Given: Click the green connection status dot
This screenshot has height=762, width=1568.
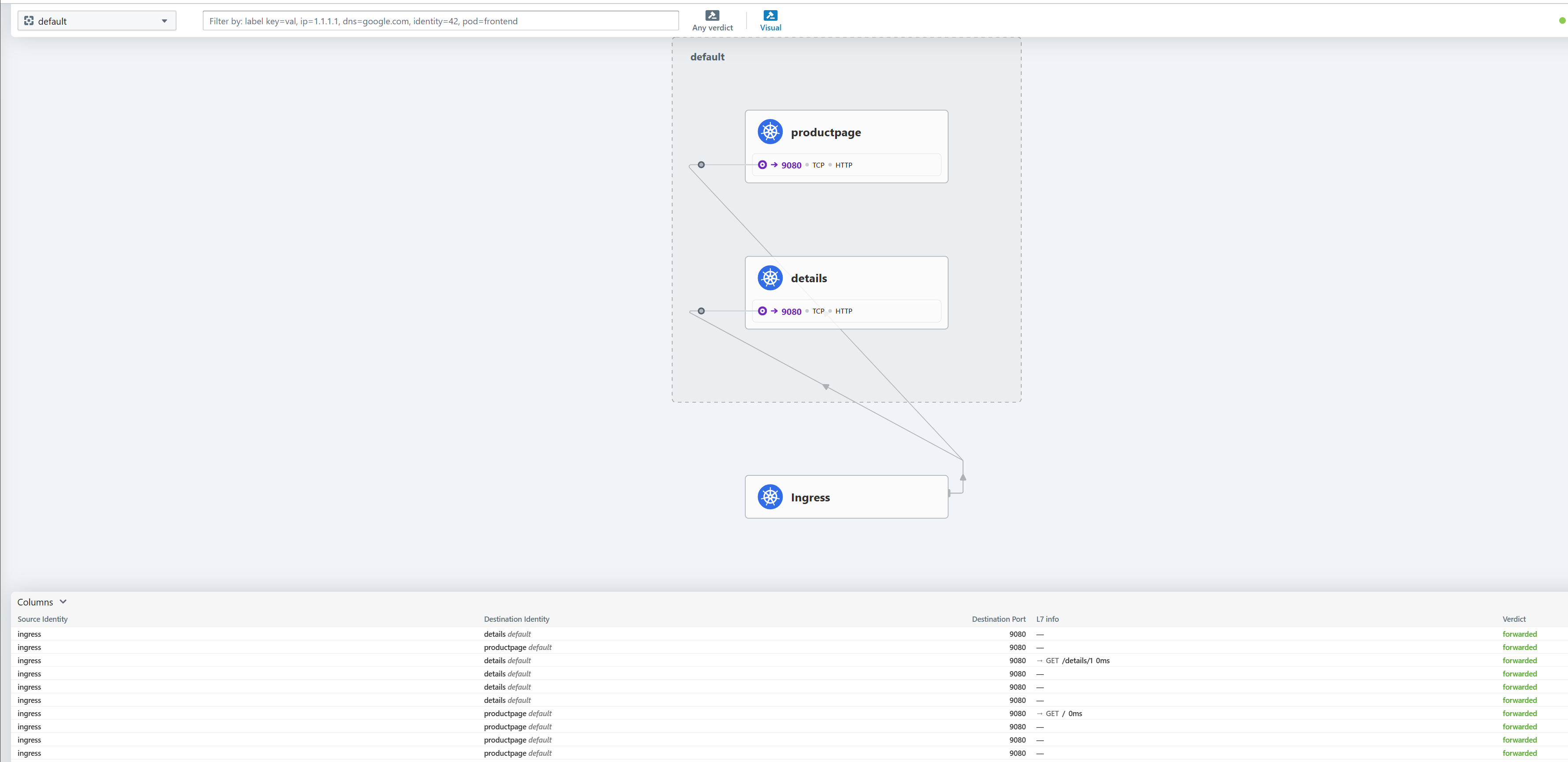Looking at the screenshot, I should point(1562,21).
